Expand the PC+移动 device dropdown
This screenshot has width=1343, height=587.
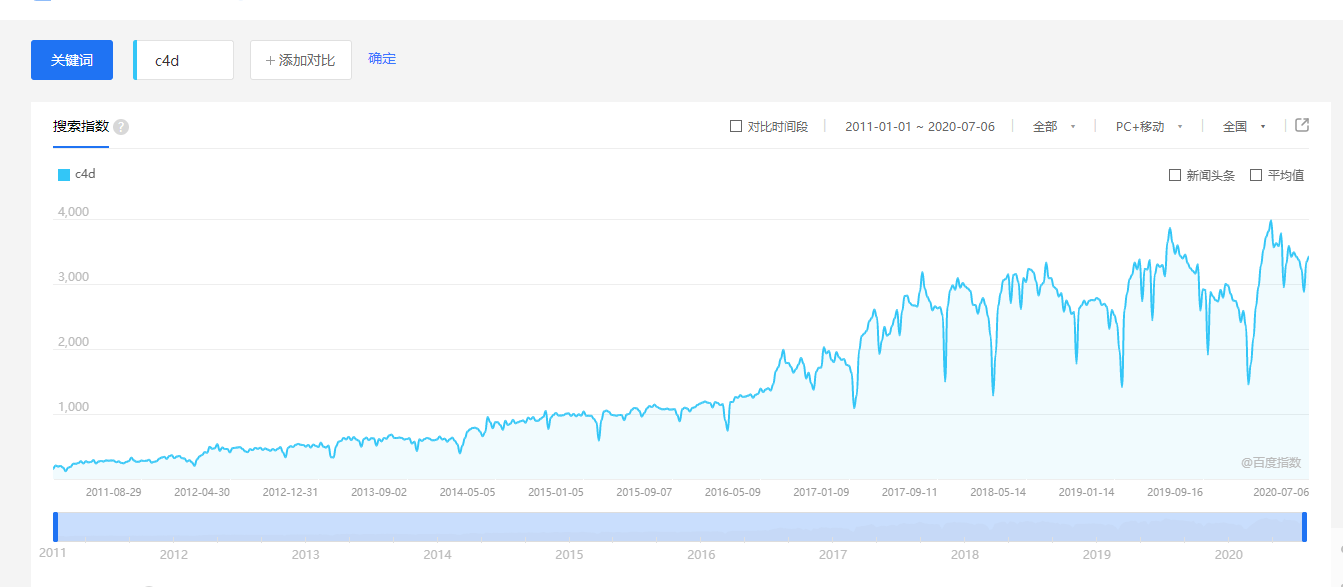(1149, 127)
